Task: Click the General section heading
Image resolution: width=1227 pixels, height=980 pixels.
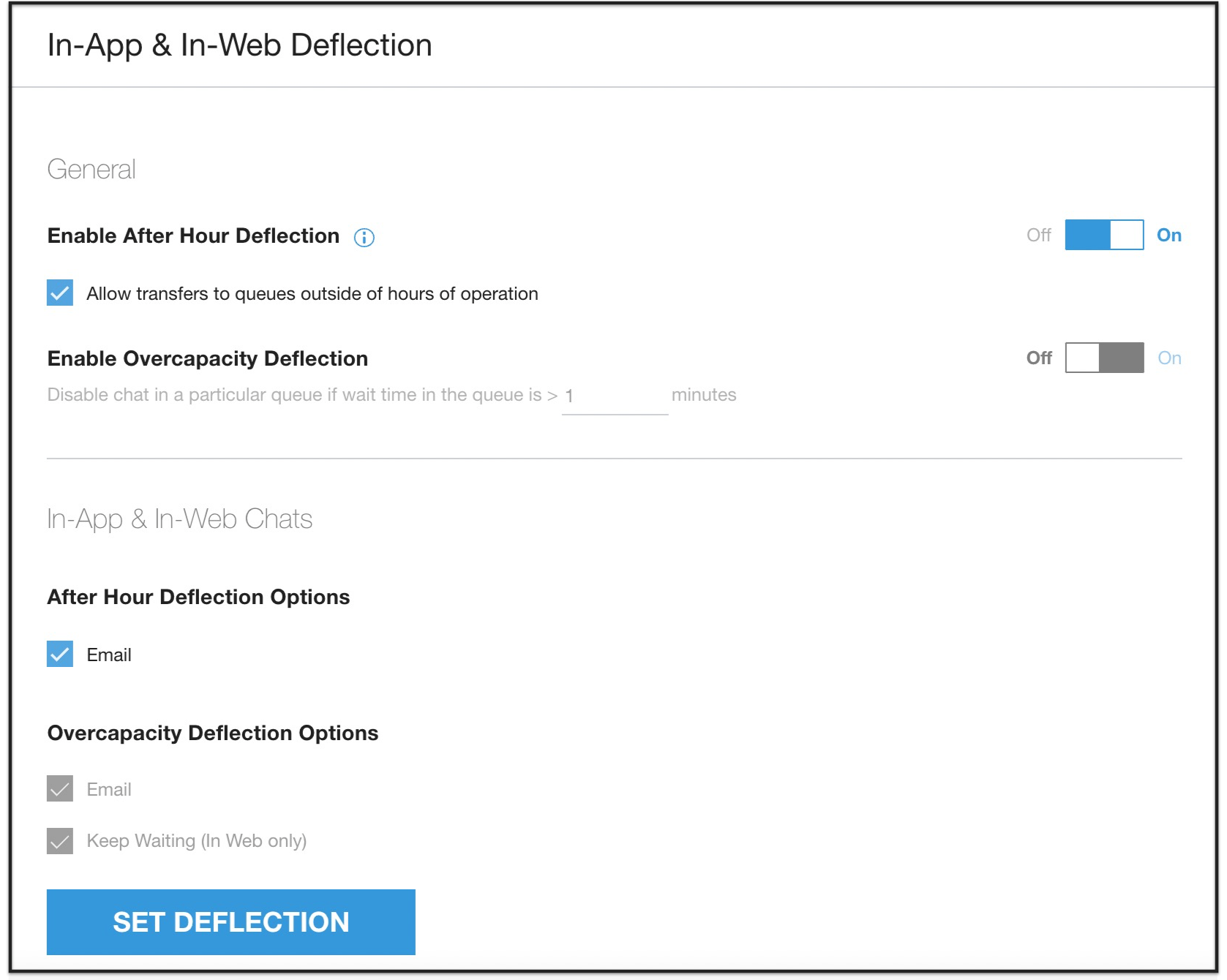Action: (91, 170)
